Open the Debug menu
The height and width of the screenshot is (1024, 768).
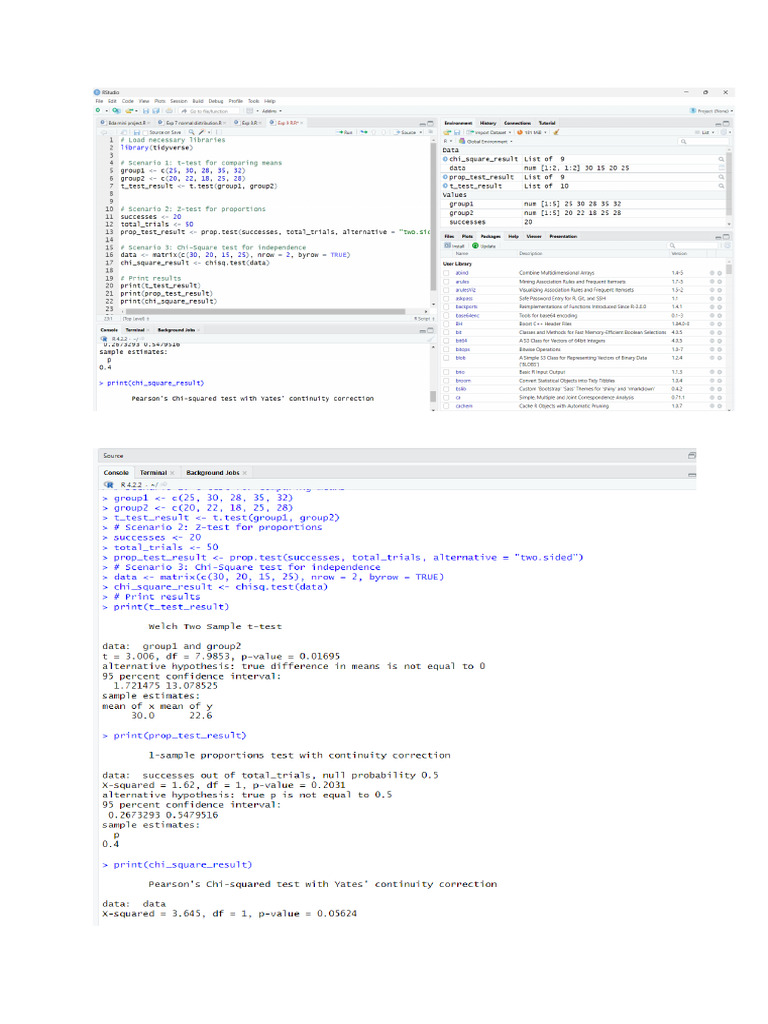pyautogui.click(x=216, y=101)
